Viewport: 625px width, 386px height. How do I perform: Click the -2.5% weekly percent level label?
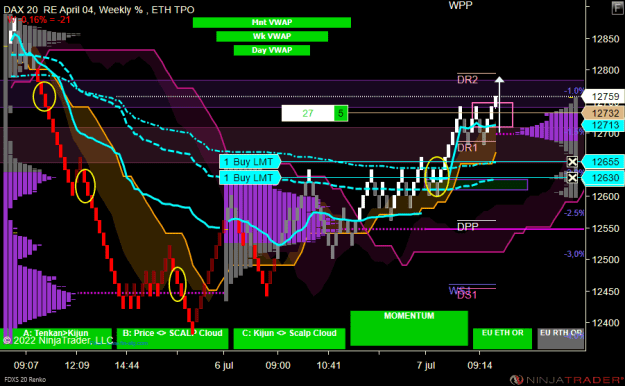tap(574, 213)
